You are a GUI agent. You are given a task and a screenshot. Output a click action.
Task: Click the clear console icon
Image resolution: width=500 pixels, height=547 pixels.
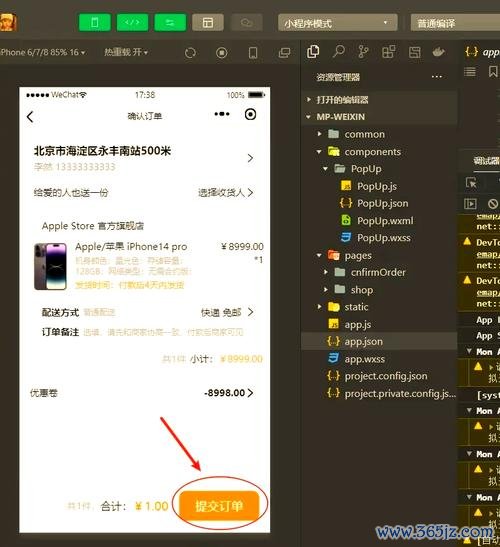pyautogui.click(x=493, y=204)
